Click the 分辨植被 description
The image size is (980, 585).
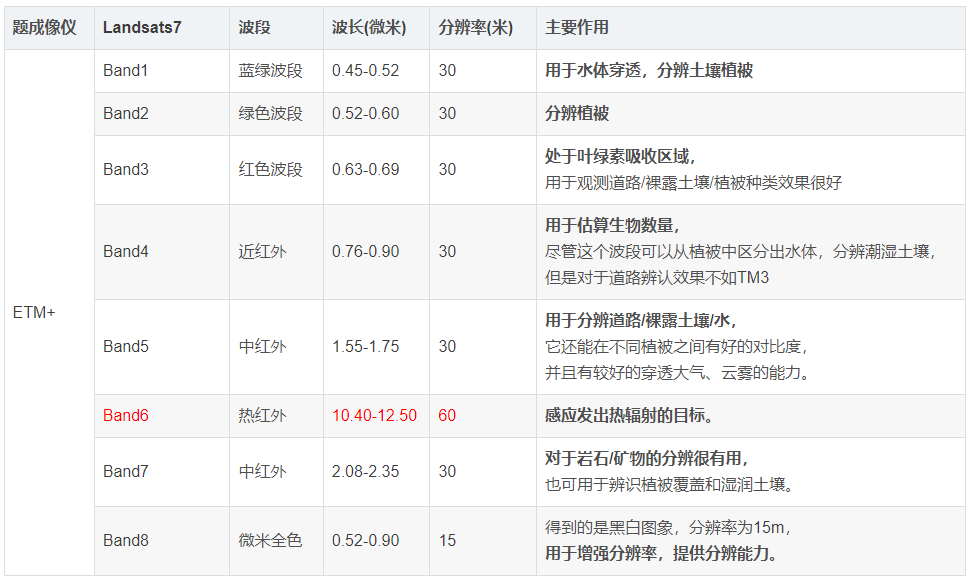click(x=577, y=114)
